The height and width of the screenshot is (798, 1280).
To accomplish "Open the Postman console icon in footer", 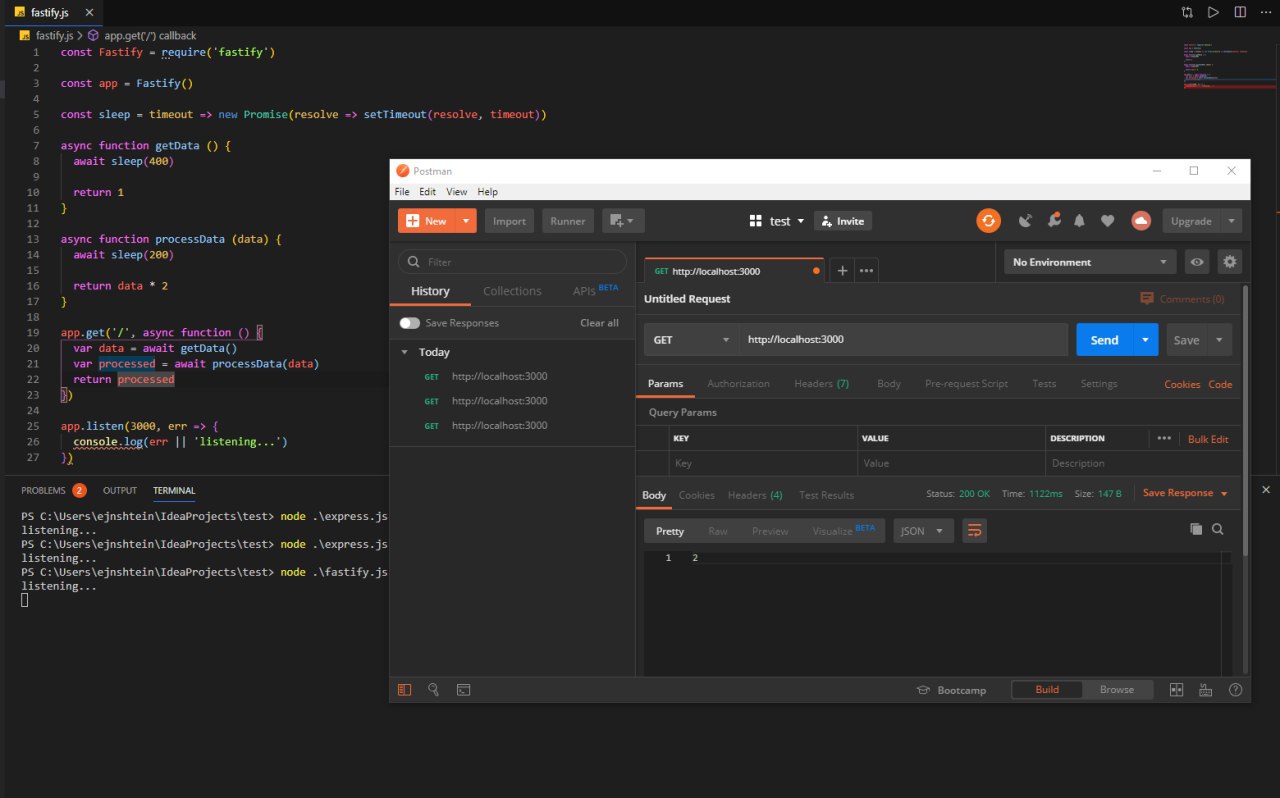I will coord(463,689).
